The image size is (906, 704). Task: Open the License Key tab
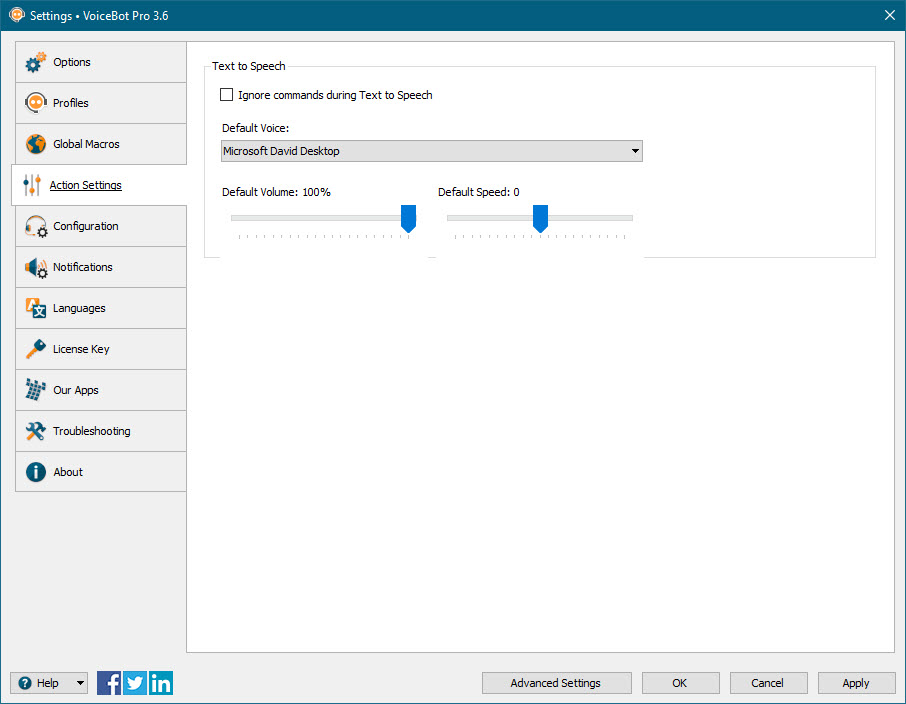tap(101, 349)
